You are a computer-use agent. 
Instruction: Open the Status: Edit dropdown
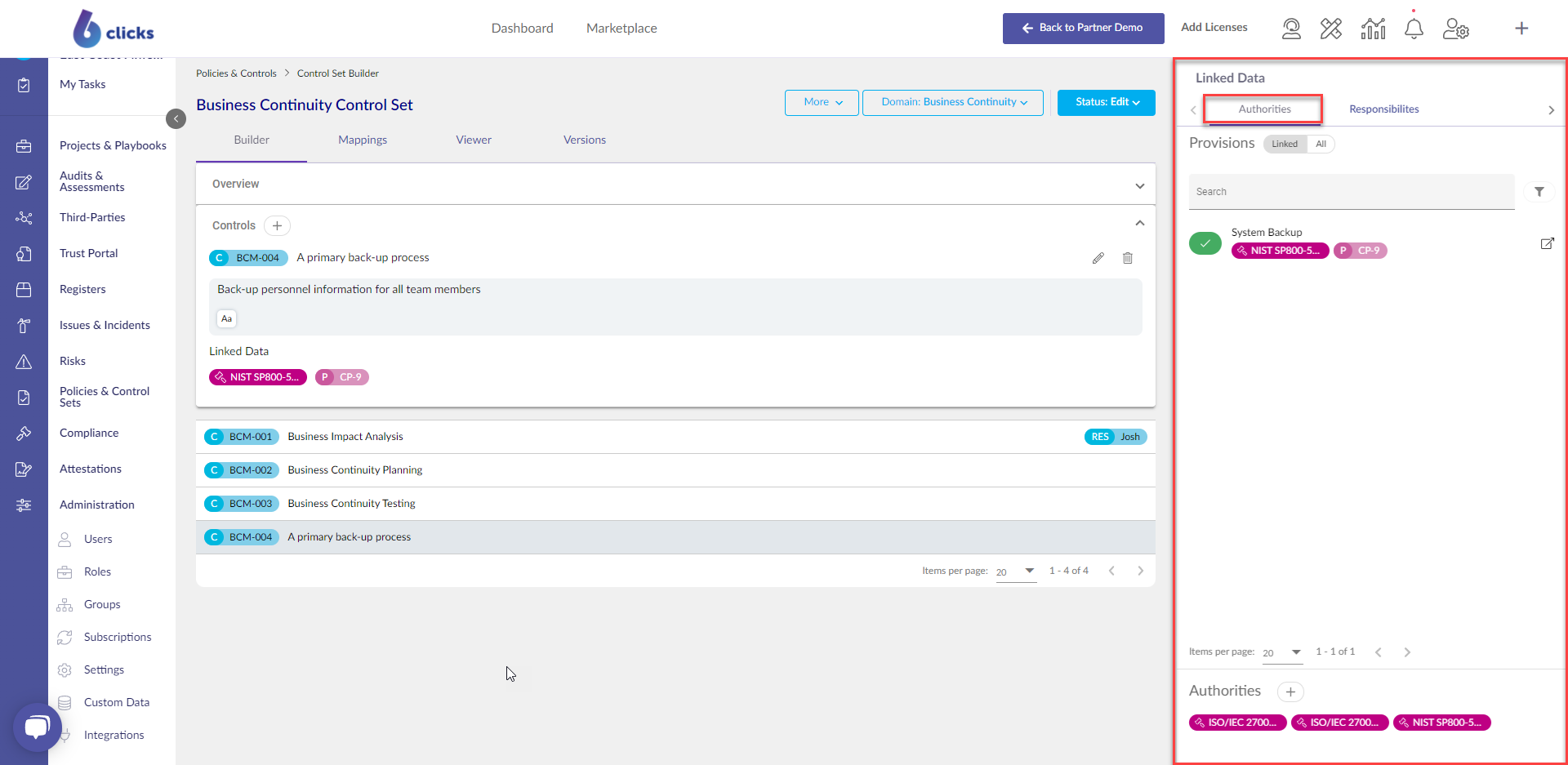click(1107, 102)
